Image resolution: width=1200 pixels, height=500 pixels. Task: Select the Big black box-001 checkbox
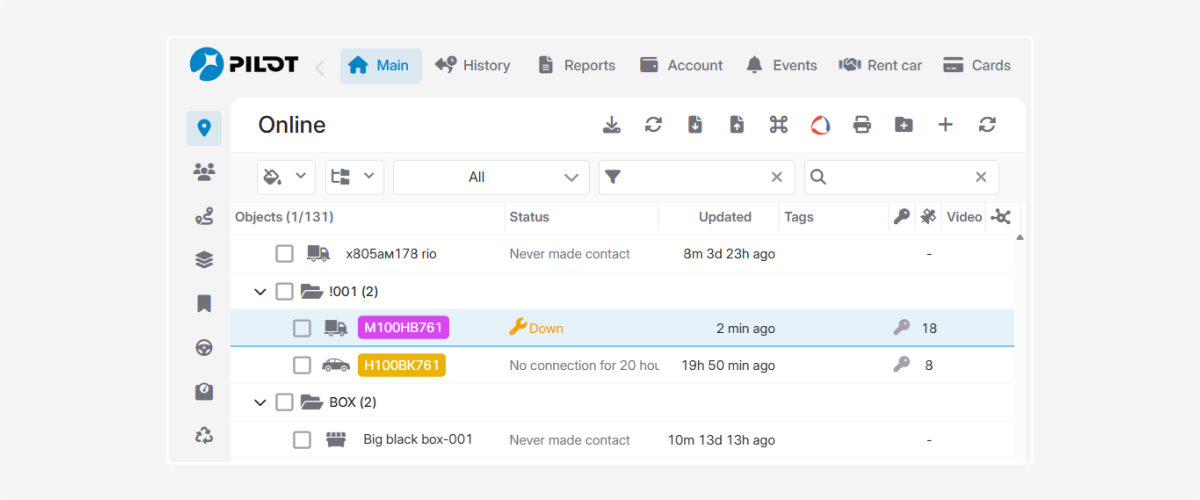point(302,440)
